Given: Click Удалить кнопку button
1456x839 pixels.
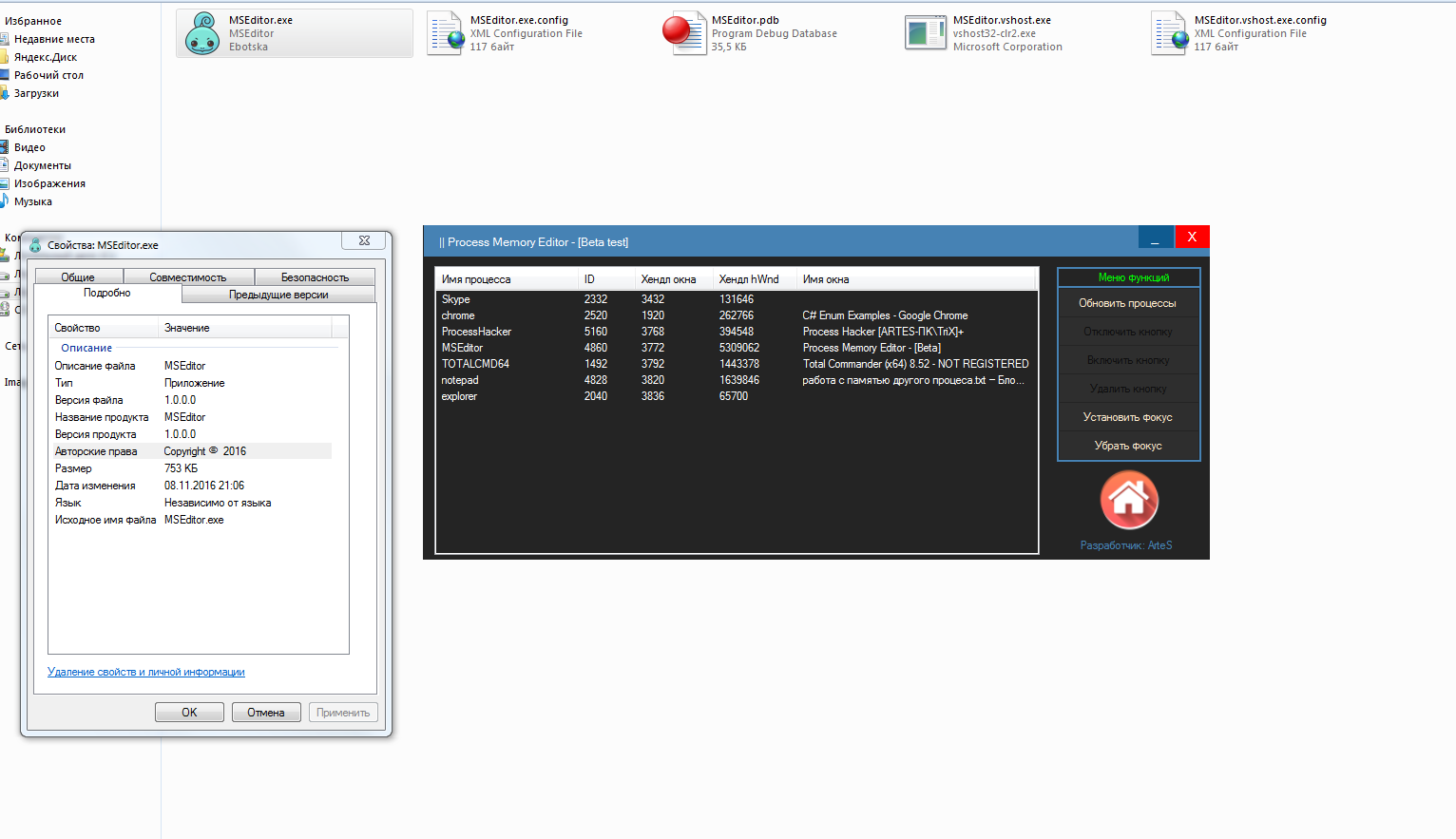Looking at the screenshot, I should (1128, 389).
